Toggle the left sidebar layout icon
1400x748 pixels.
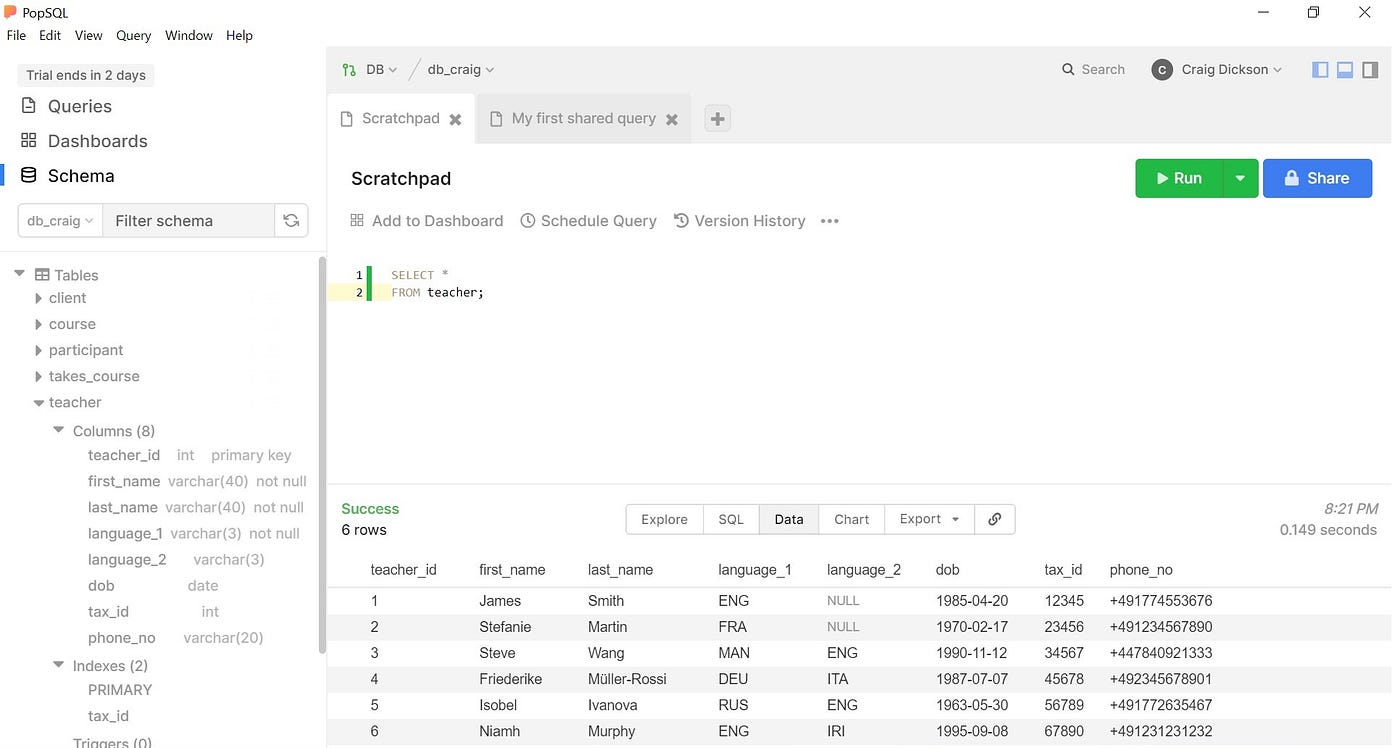click(1320, 70)
